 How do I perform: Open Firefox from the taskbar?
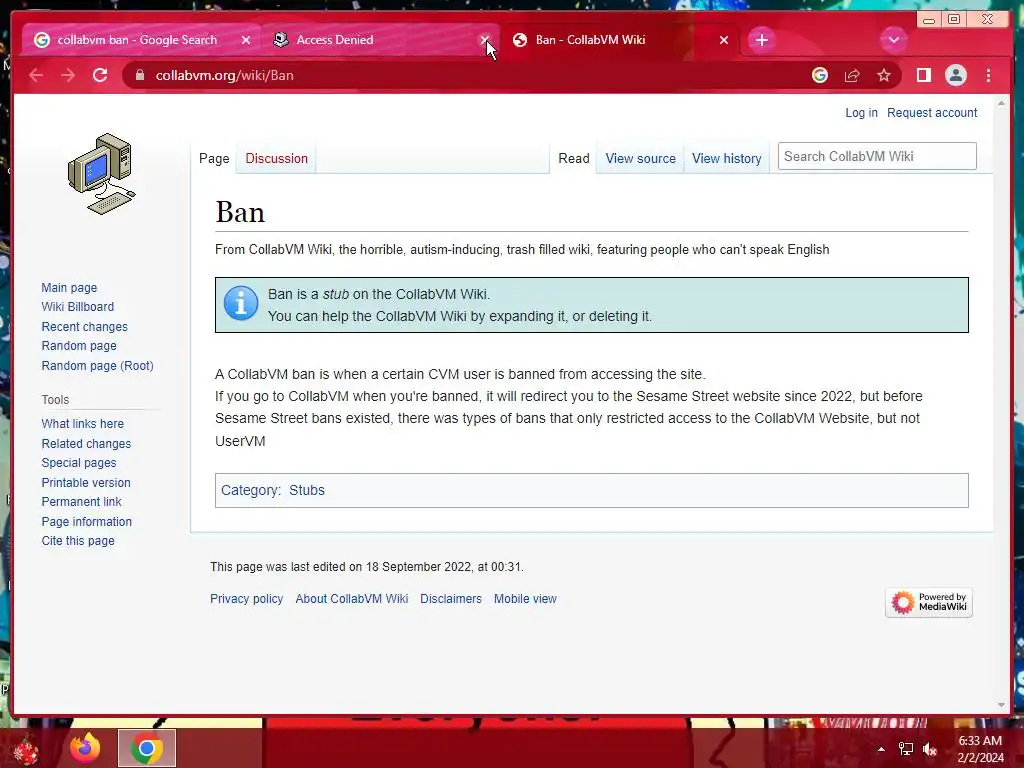tap(85, 748)
